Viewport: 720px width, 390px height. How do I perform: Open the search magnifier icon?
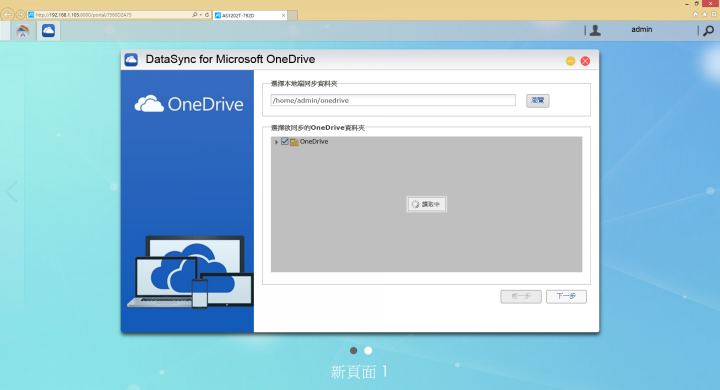point(709,31)
